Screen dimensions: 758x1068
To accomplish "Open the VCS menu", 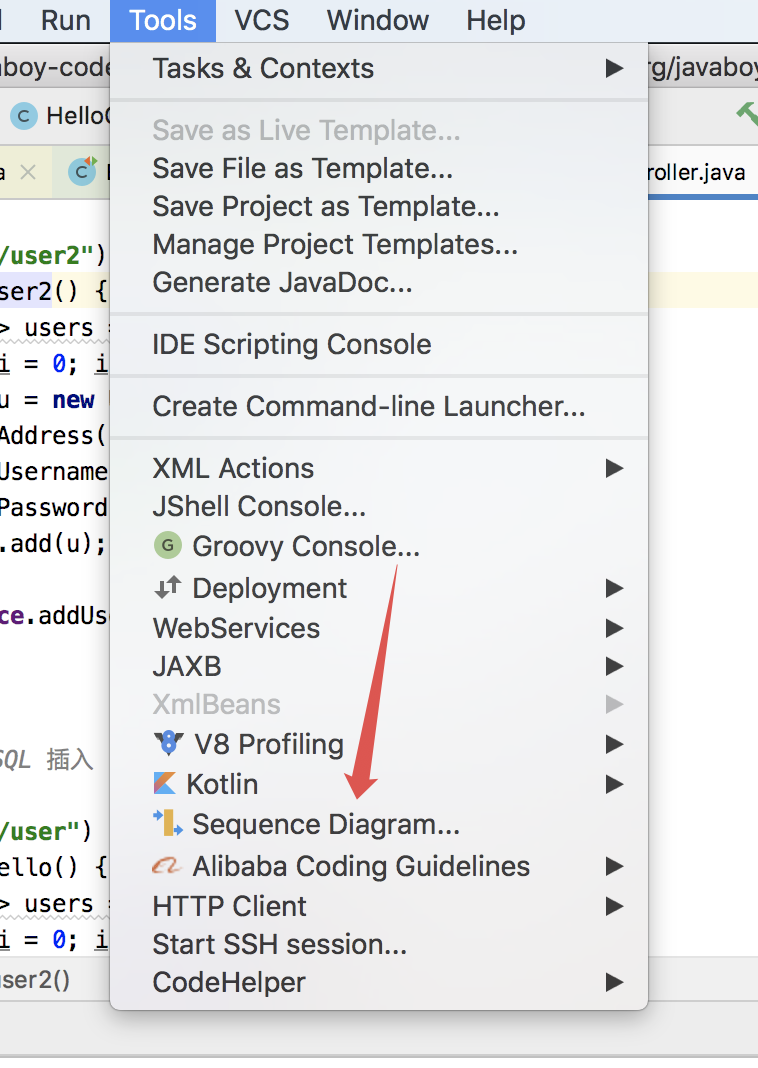I will coord(262,20).
